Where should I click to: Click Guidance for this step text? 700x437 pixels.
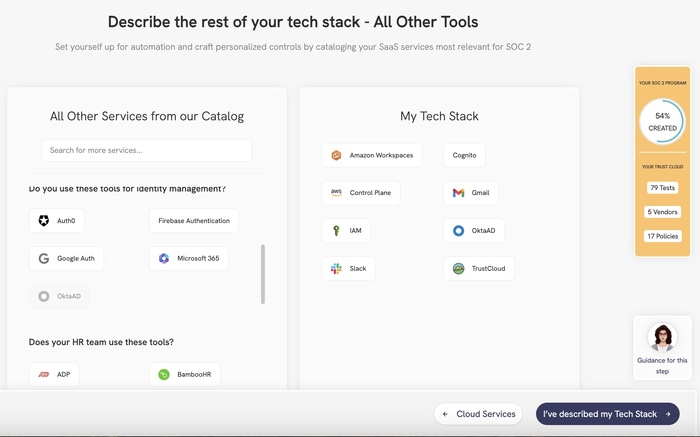pos(662,366)
